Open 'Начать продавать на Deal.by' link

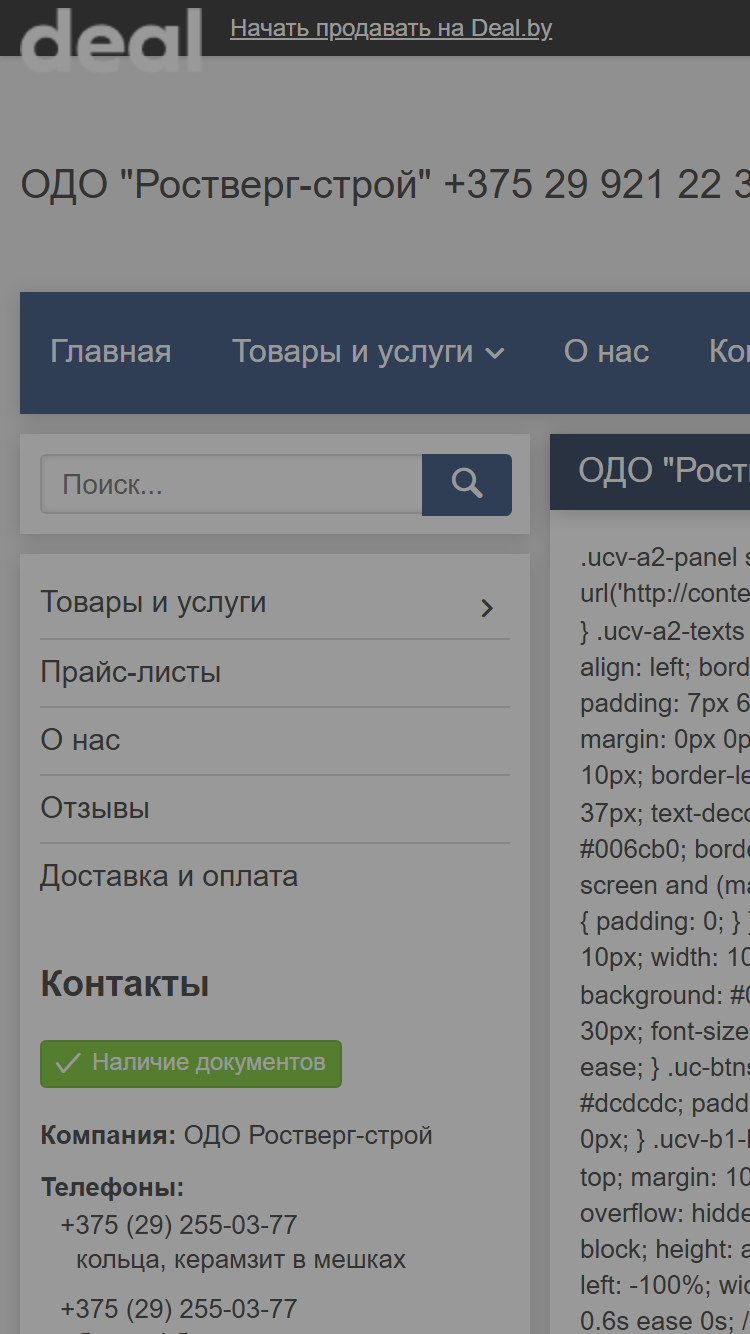tap(391, 28)
